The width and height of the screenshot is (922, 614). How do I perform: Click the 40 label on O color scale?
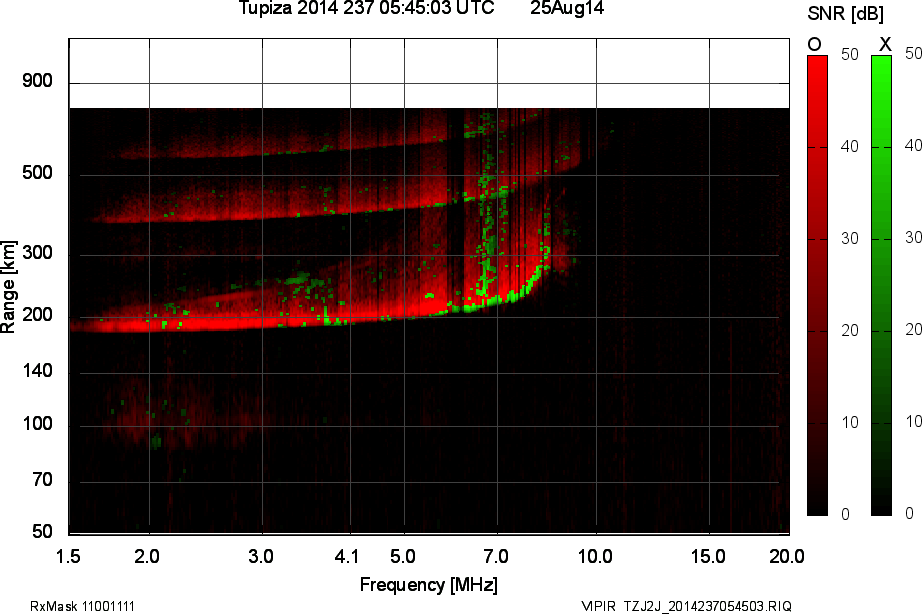(850, 146)
